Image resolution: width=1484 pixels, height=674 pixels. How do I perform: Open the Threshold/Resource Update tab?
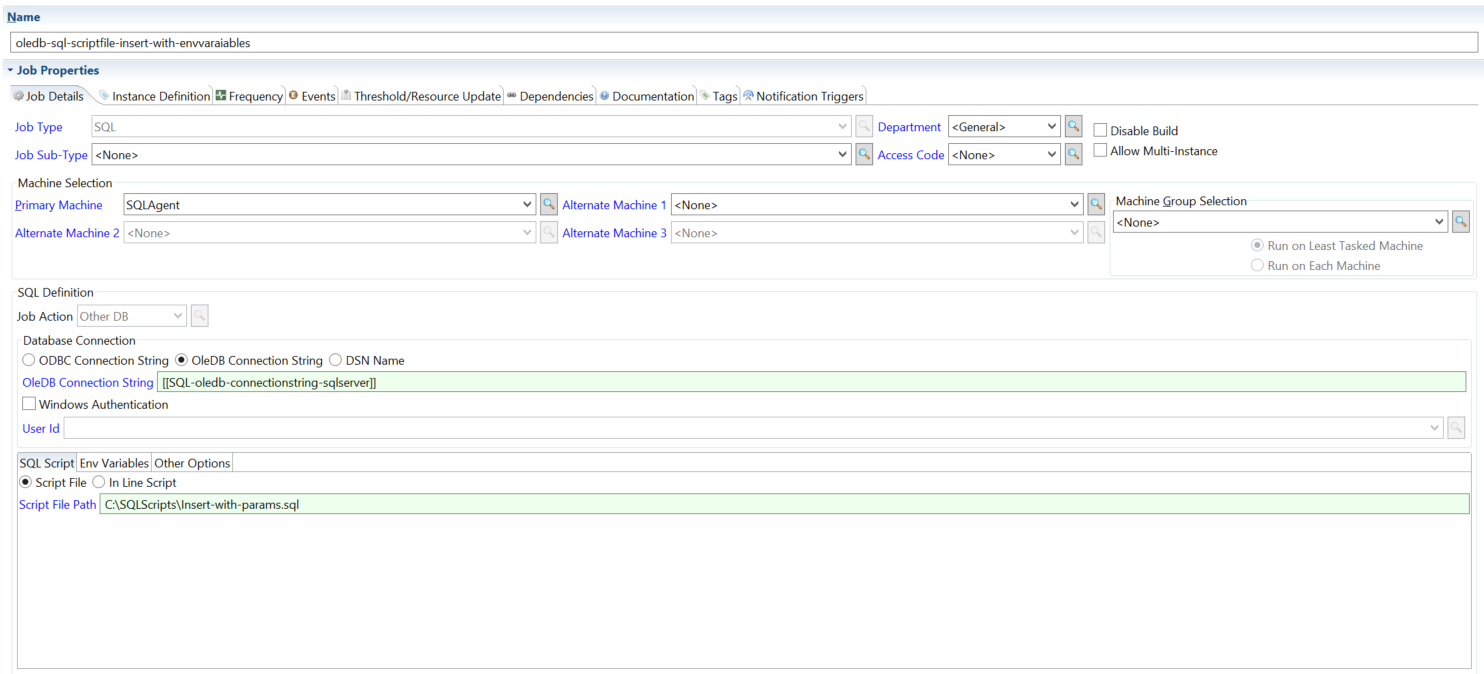(421, 96)
